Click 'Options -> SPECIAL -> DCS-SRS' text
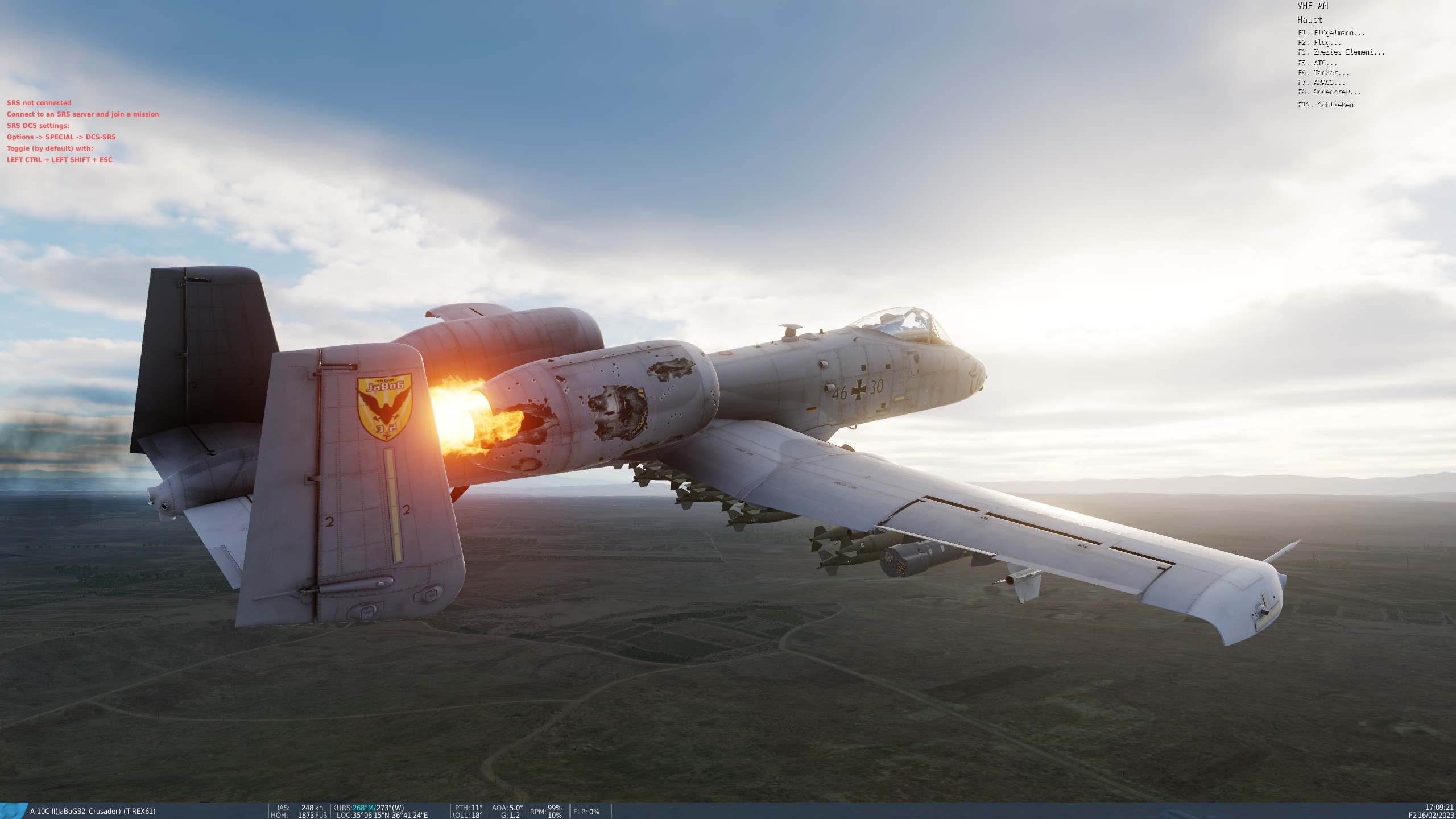 click(x=61, y=137)
